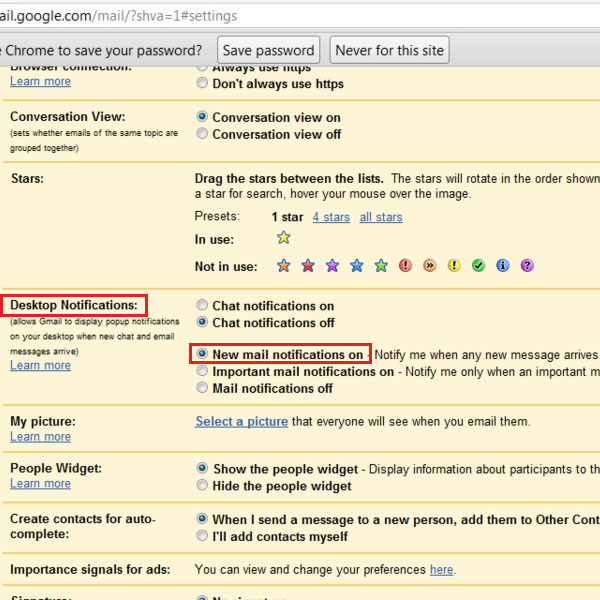Click the yellow star in use

pos(284,238)
